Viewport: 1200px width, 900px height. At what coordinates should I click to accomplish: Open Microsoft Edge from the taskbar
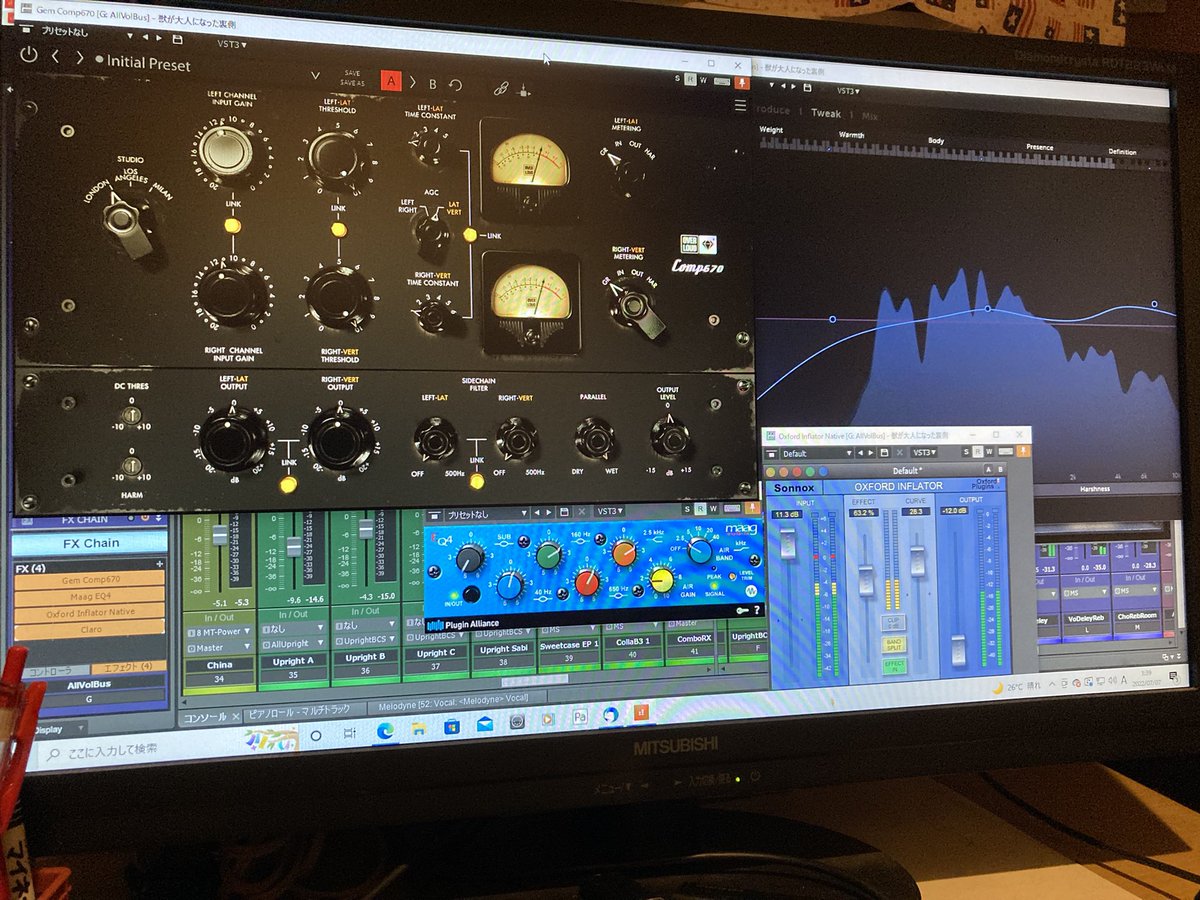(x=385, y=730)
